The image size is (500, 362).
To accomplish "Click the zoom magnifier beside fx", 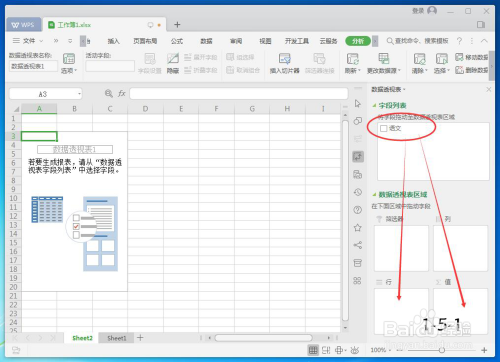I will point(109,94).
